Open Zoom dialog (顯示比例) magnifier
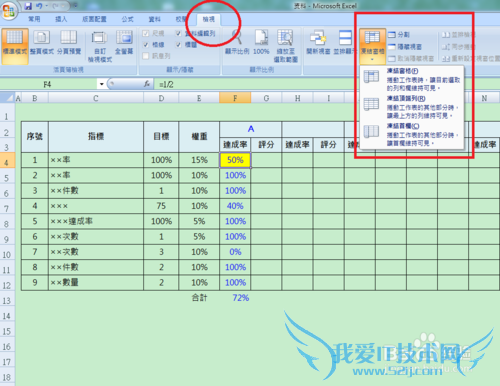The height and width of the screenshot is (386, 500). click(237, 43)
